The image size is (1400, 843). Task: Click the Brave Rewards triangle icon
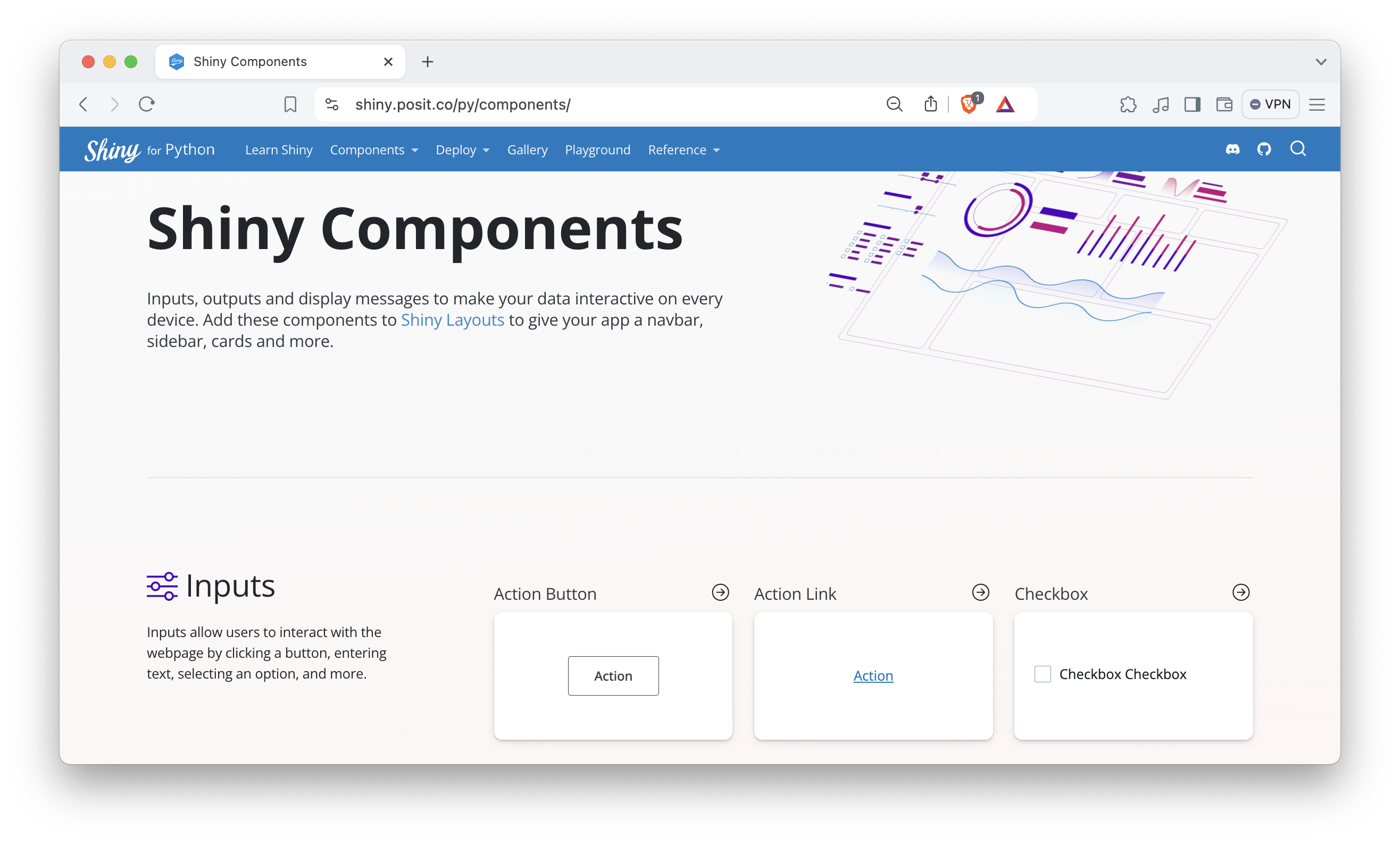pyautogui.click(x=1005, y=104)
